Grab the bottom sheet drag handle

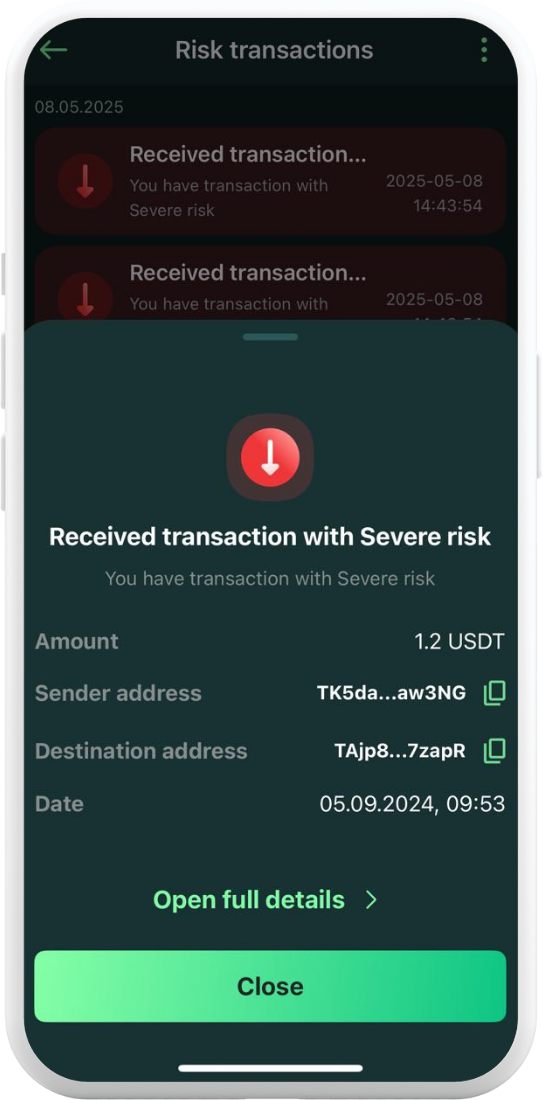coord(271,337)
